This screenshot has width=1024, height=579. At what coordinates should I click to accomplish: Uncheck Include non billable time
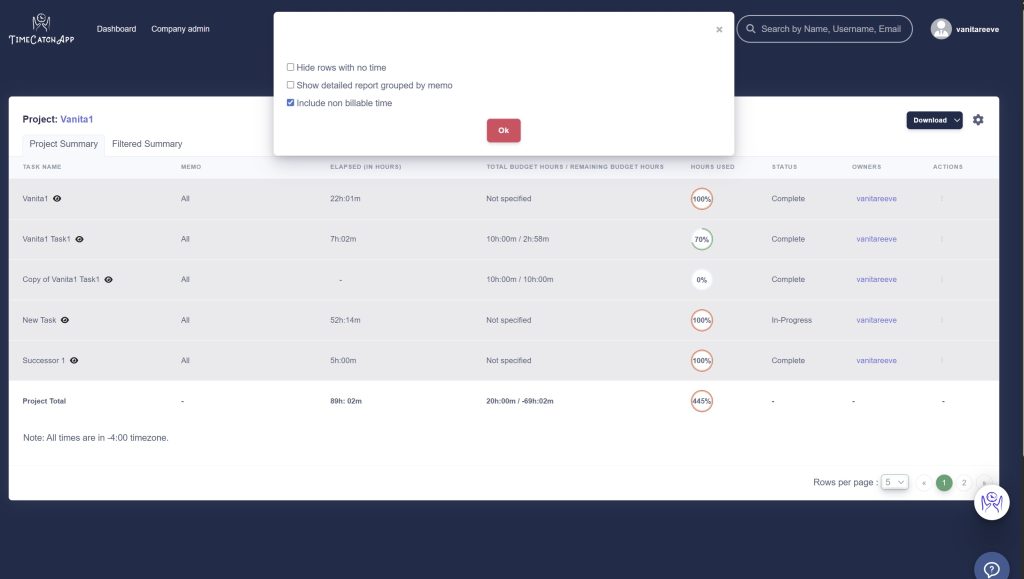tap(291, 103)
